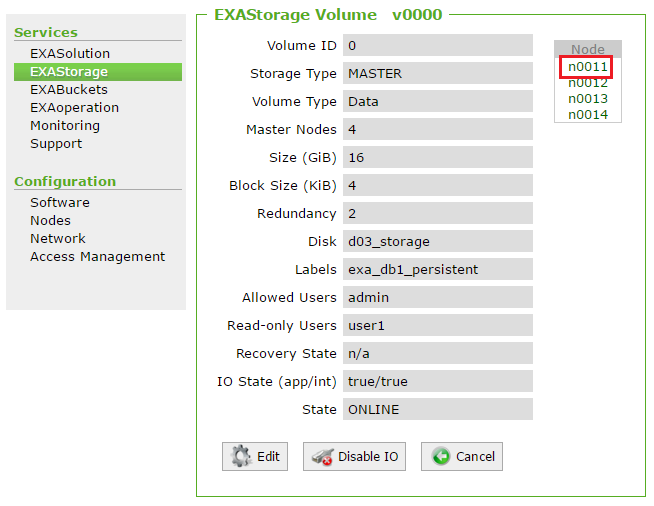Click the "Allowed Users" label
This screenshot has width=654, height=506.
coord(289,297)
